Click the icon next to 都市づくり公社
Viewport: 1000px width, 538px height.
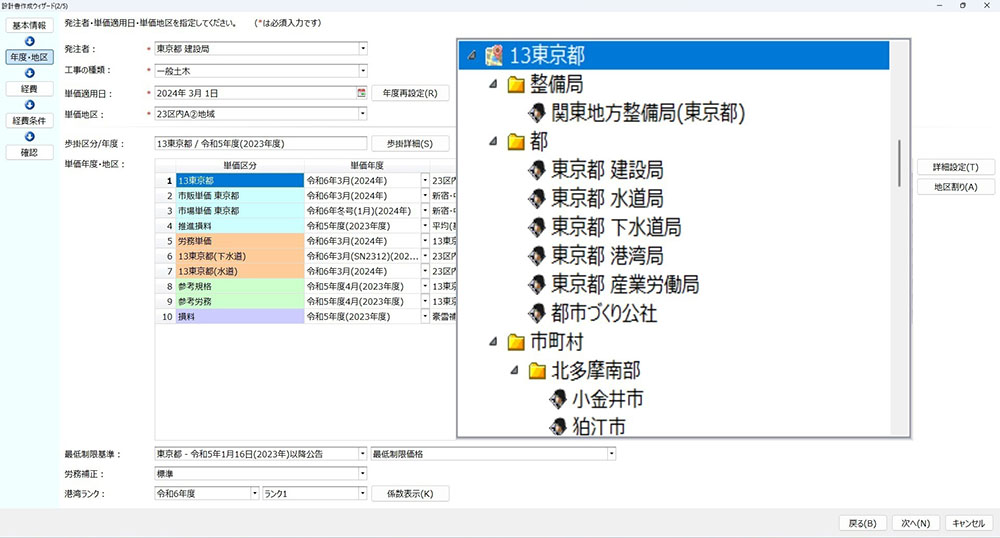pos(538,313)
